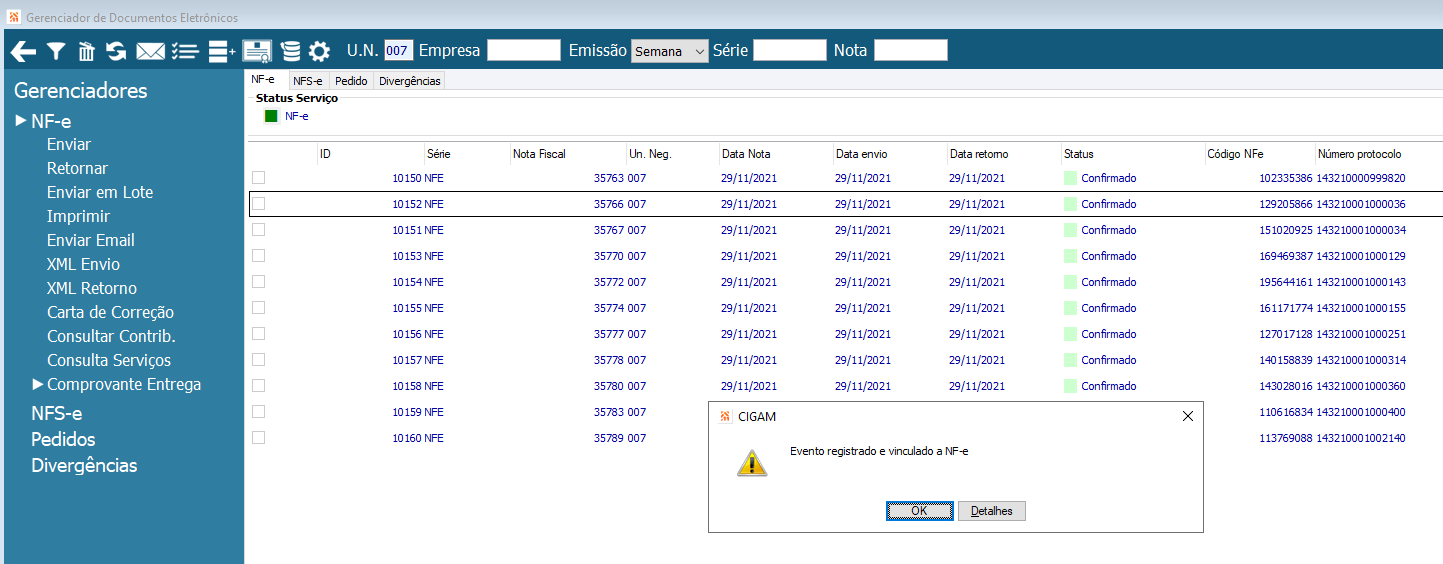Click OK in the CIGAM dialog
The image size is (1443, 564).
(919, 511)
